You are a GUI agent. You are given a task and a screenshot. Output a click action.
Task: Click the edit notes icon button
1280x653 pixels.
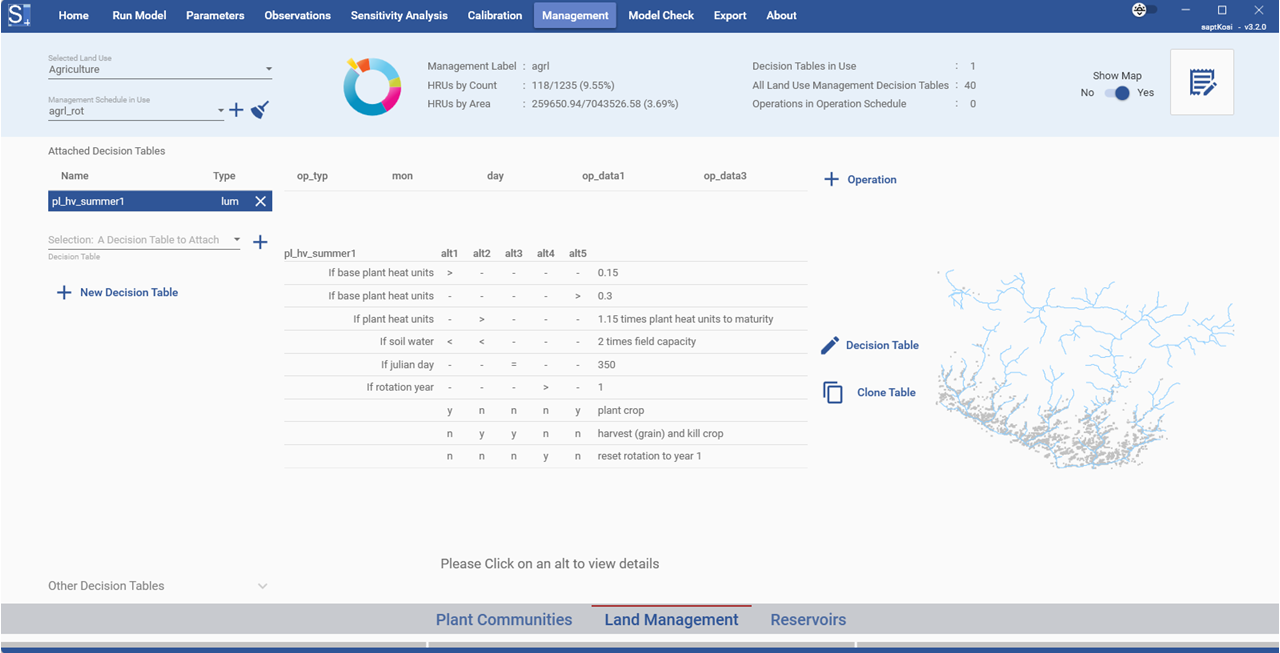pos(1201,83)
